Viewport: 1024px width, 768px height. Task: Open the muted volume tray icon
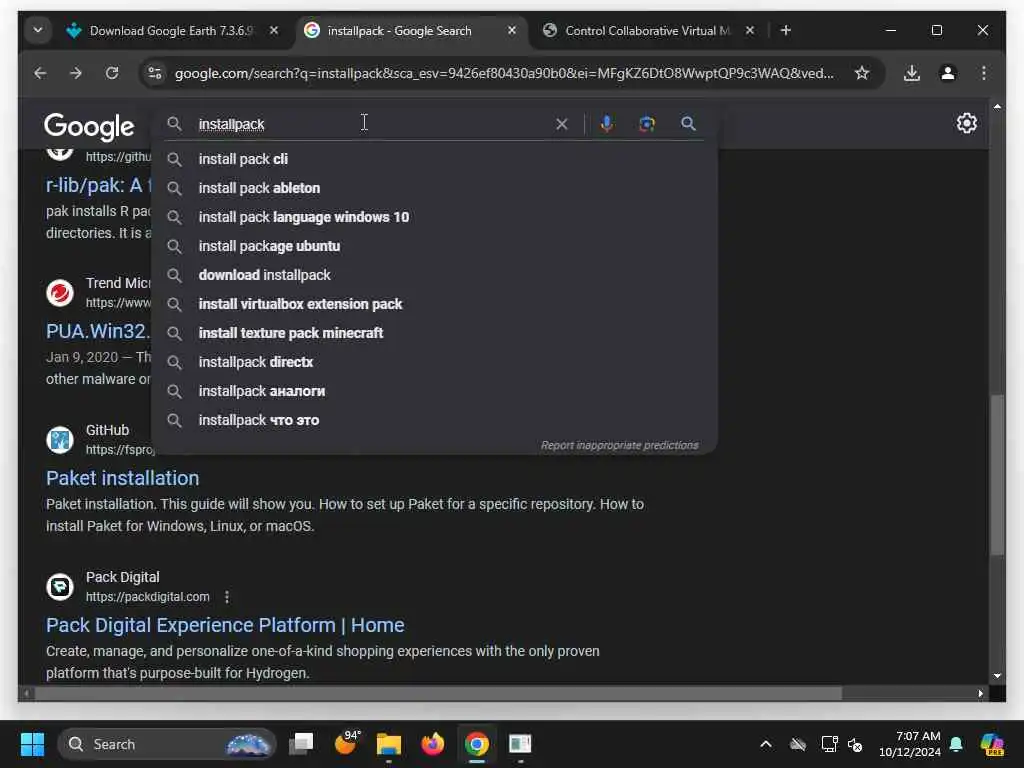tap(854, 744)
